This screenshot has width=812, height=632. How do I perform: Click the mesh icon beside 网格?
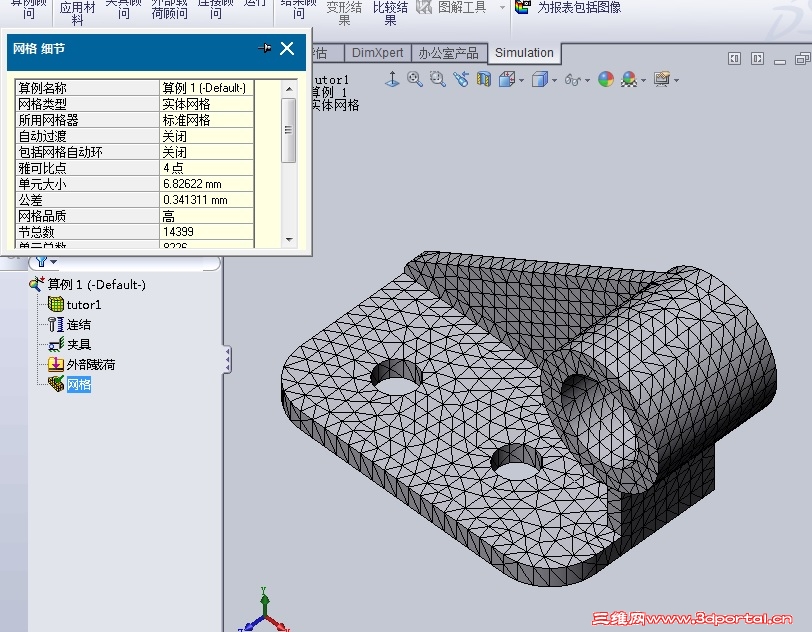point(55,384)
